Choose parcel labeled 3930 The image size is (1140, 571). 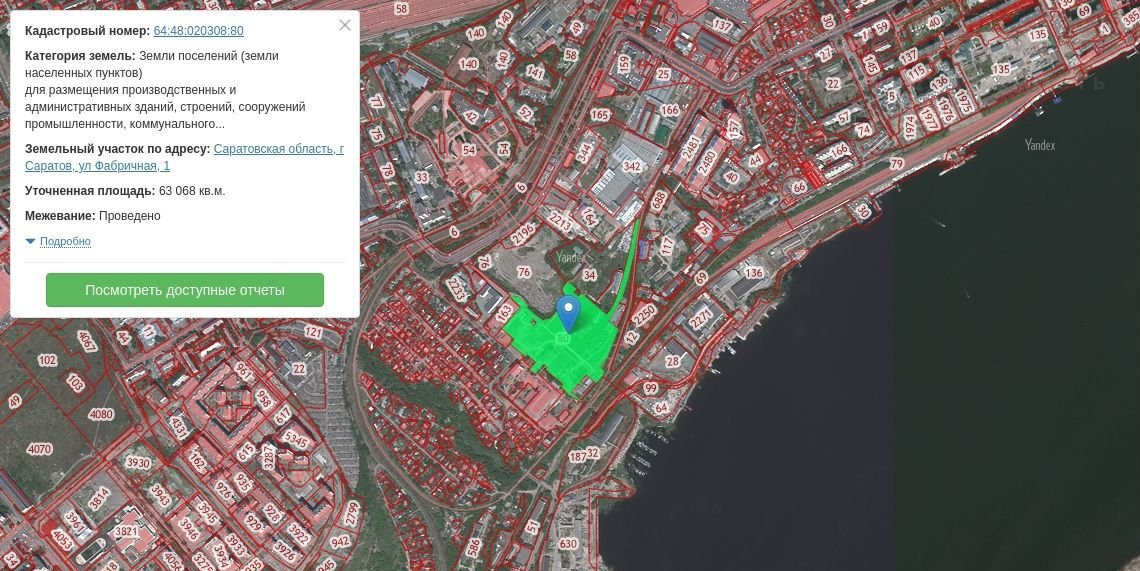point(137,463)
